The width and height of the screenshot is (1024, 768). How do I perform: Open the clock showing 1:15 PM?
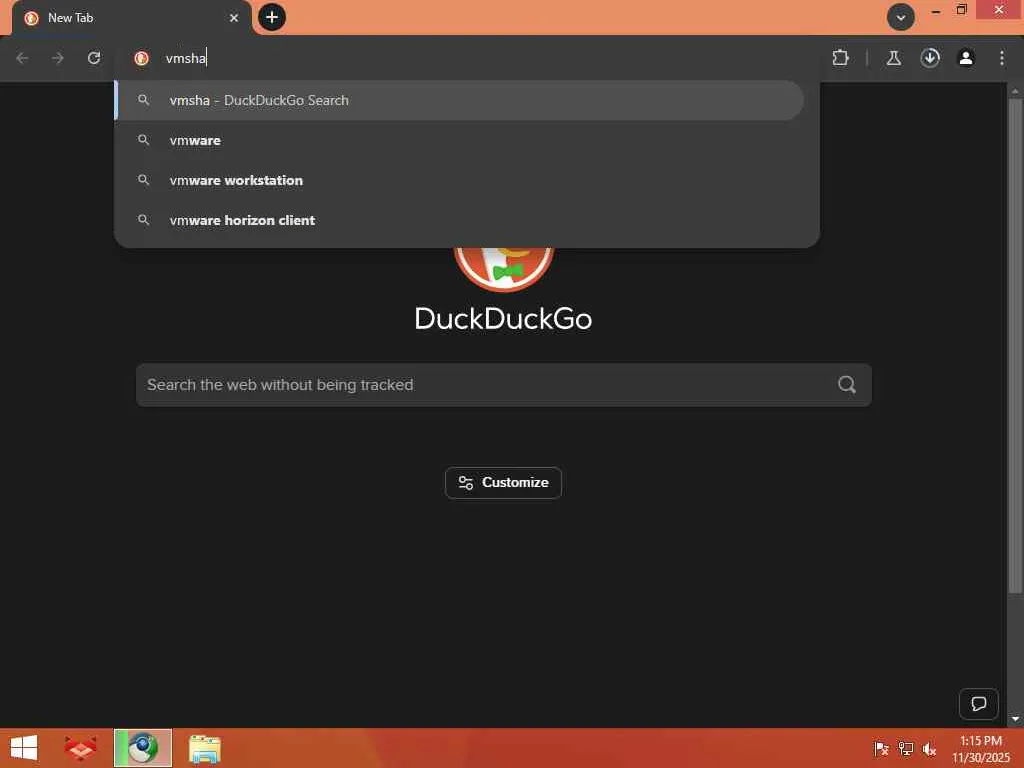tap(980, 748)
